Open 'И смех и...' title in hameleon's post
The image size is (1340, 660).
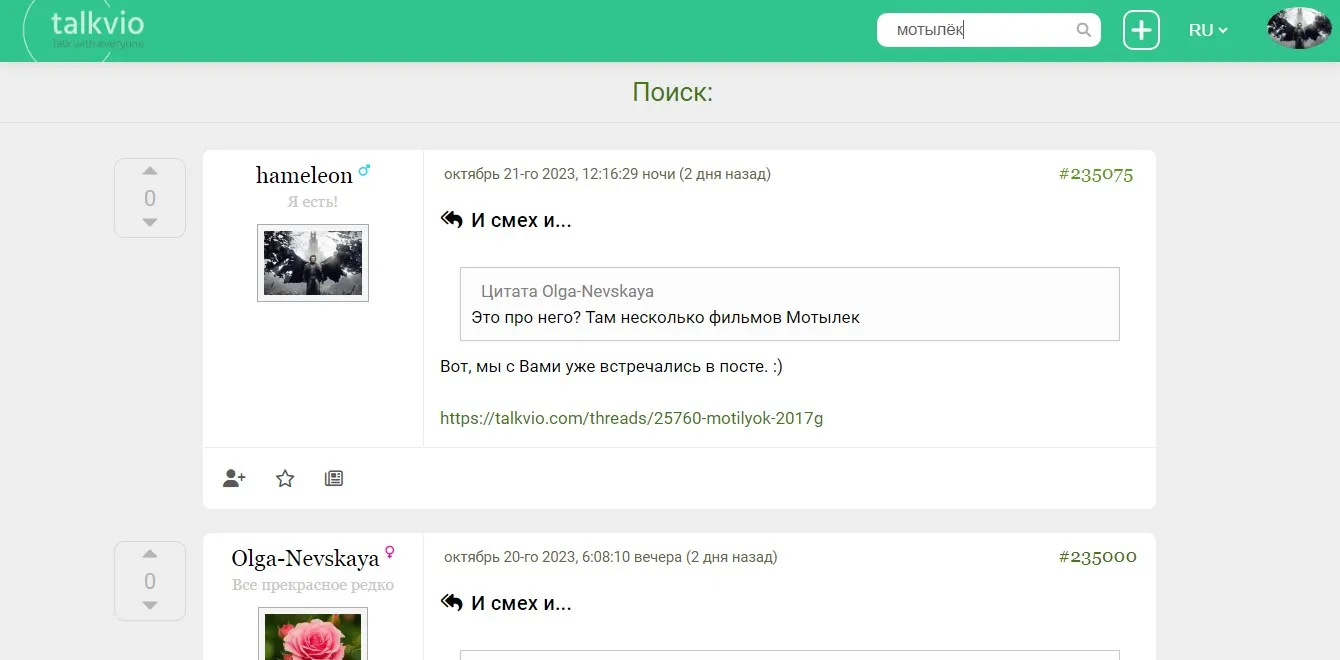(x=521, y=220)
